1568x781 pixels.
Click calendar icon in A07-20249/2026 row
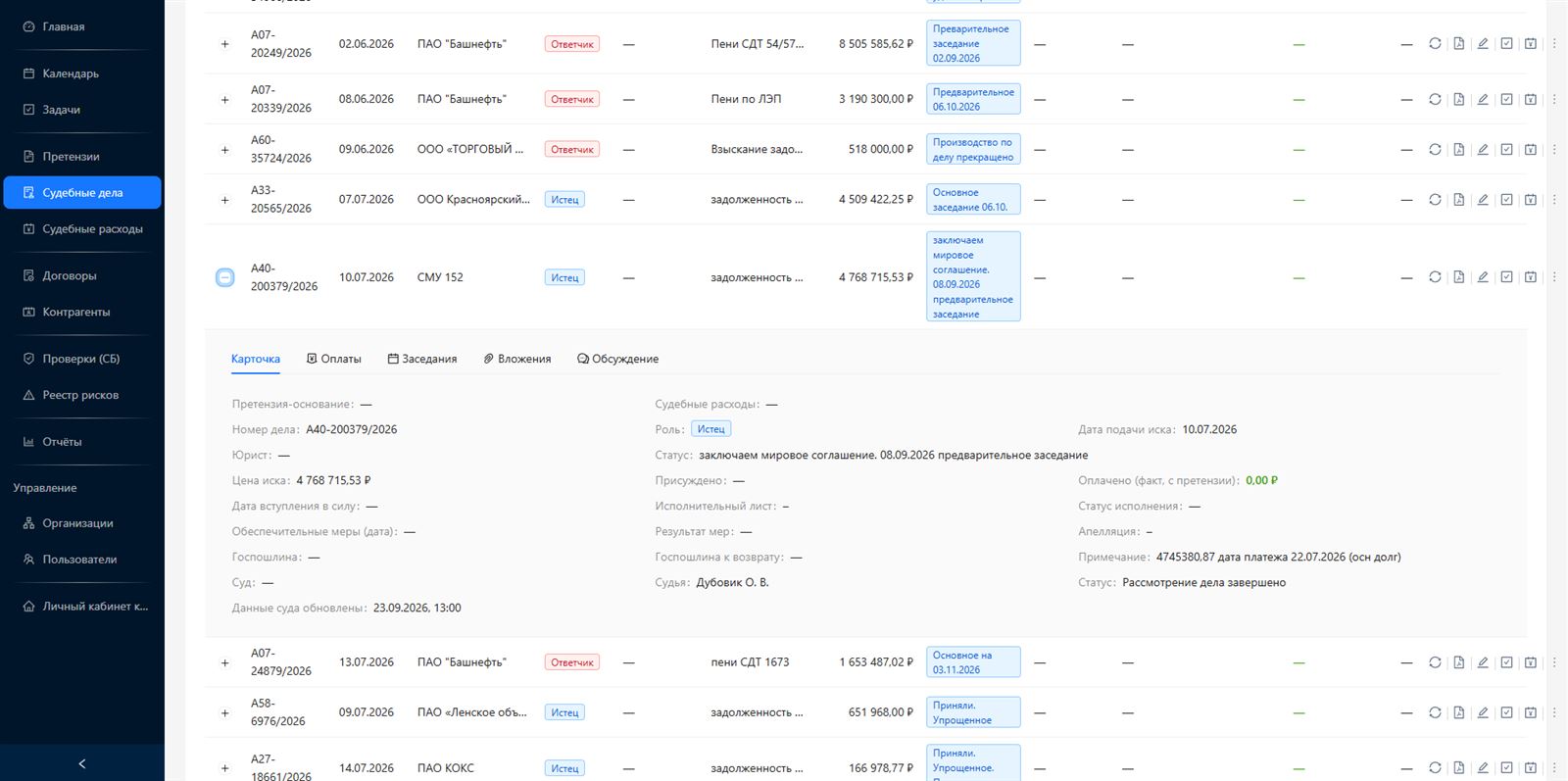click(x=1530, y=44)
